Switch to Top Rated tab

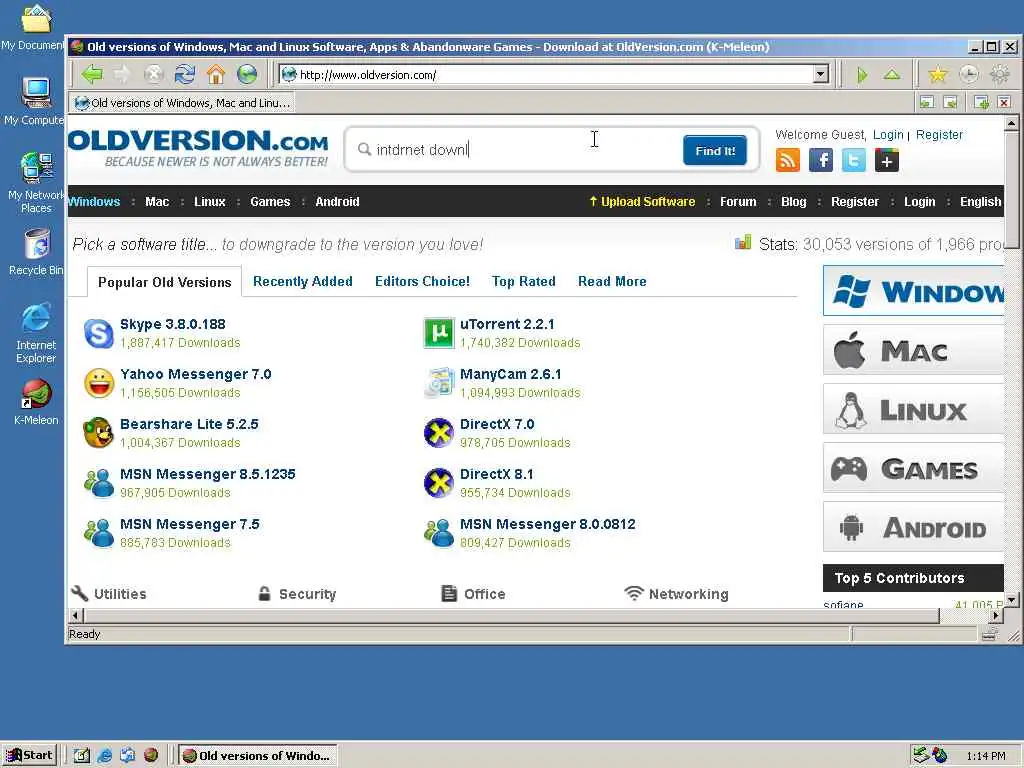coord(524,281)
